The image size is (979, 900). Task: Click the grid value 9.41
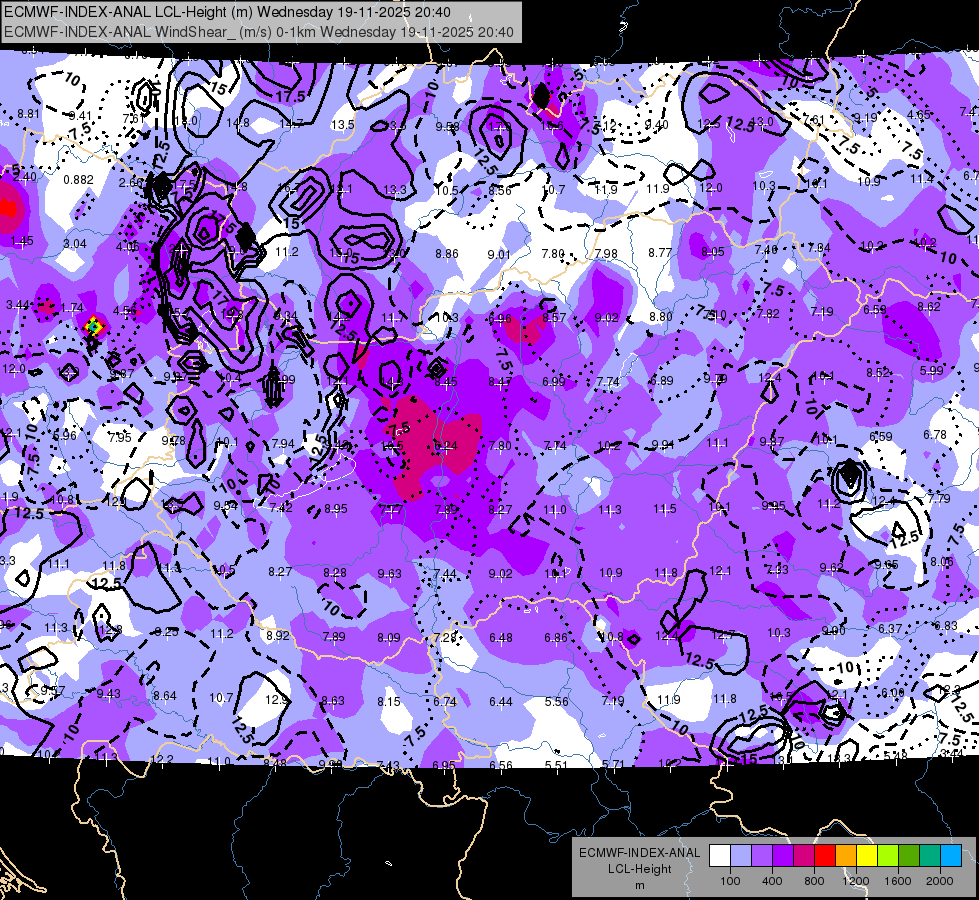(80, 116)
